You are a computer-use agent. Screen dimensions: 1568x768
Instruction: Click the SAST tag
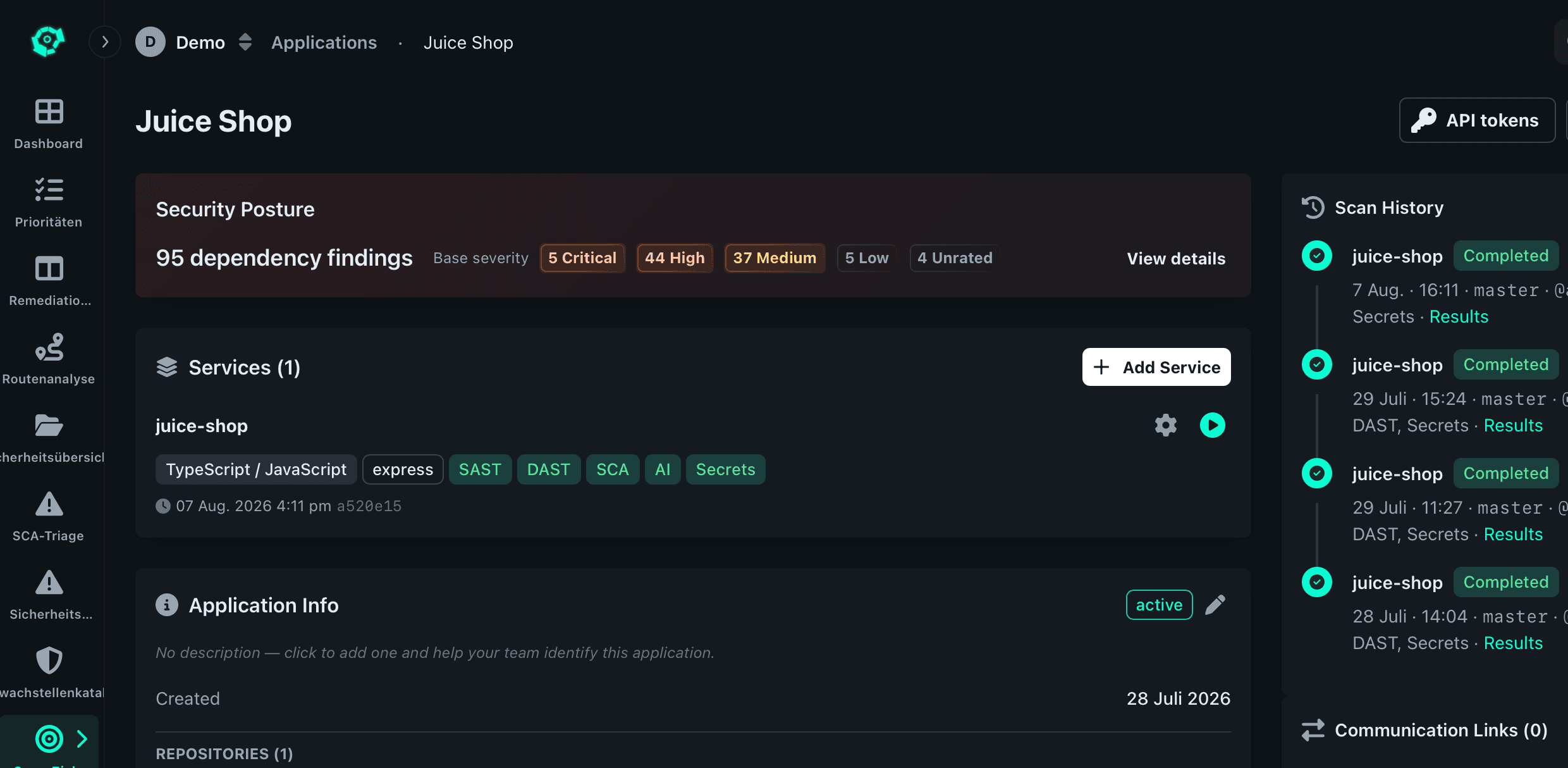pyautogui.click(x=480, y=469)
